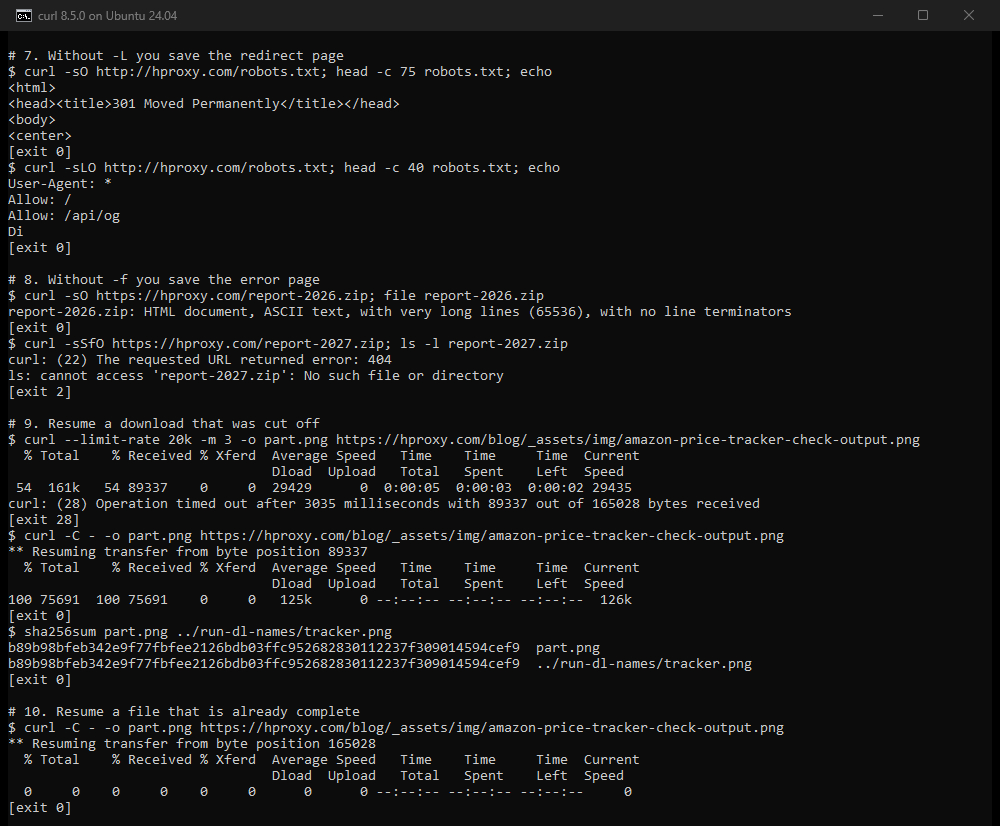Click the command "curl -sO http://hproxy.com/robots.txt" with head -c 75

click(x=280, y=72)
